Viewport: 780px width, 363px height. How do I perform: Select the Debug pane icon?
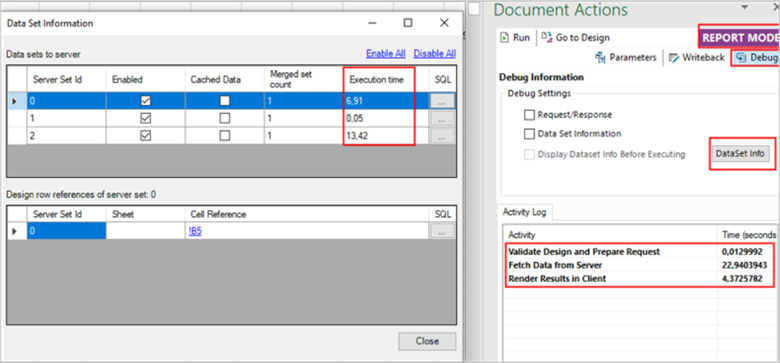click(742, 58)
